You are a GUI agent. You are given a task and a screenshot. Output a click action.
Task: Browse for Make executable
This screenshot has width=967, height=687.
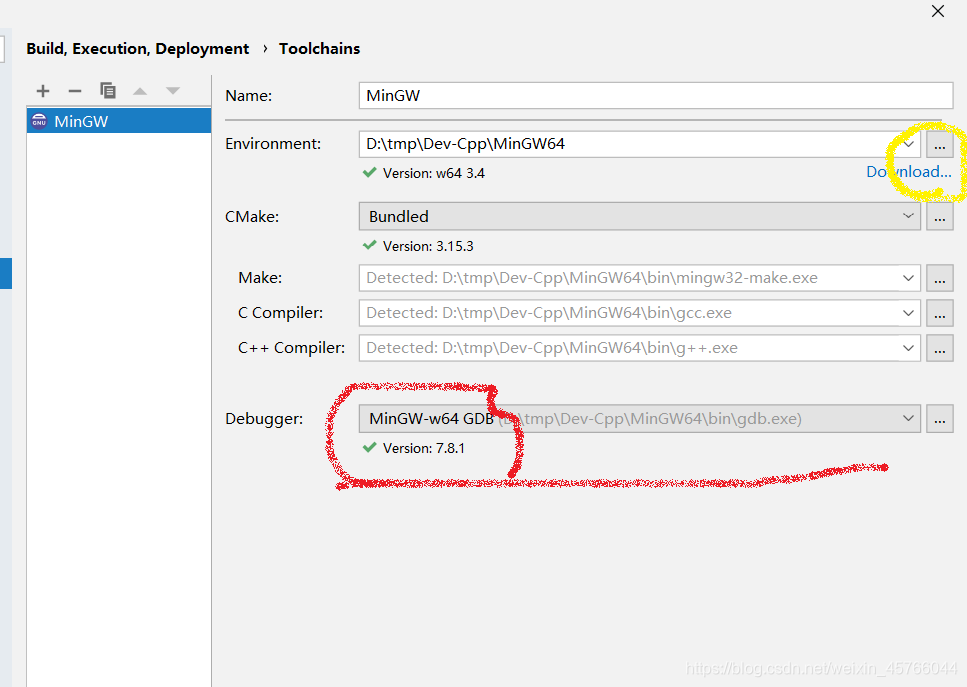tap(939, 278)
